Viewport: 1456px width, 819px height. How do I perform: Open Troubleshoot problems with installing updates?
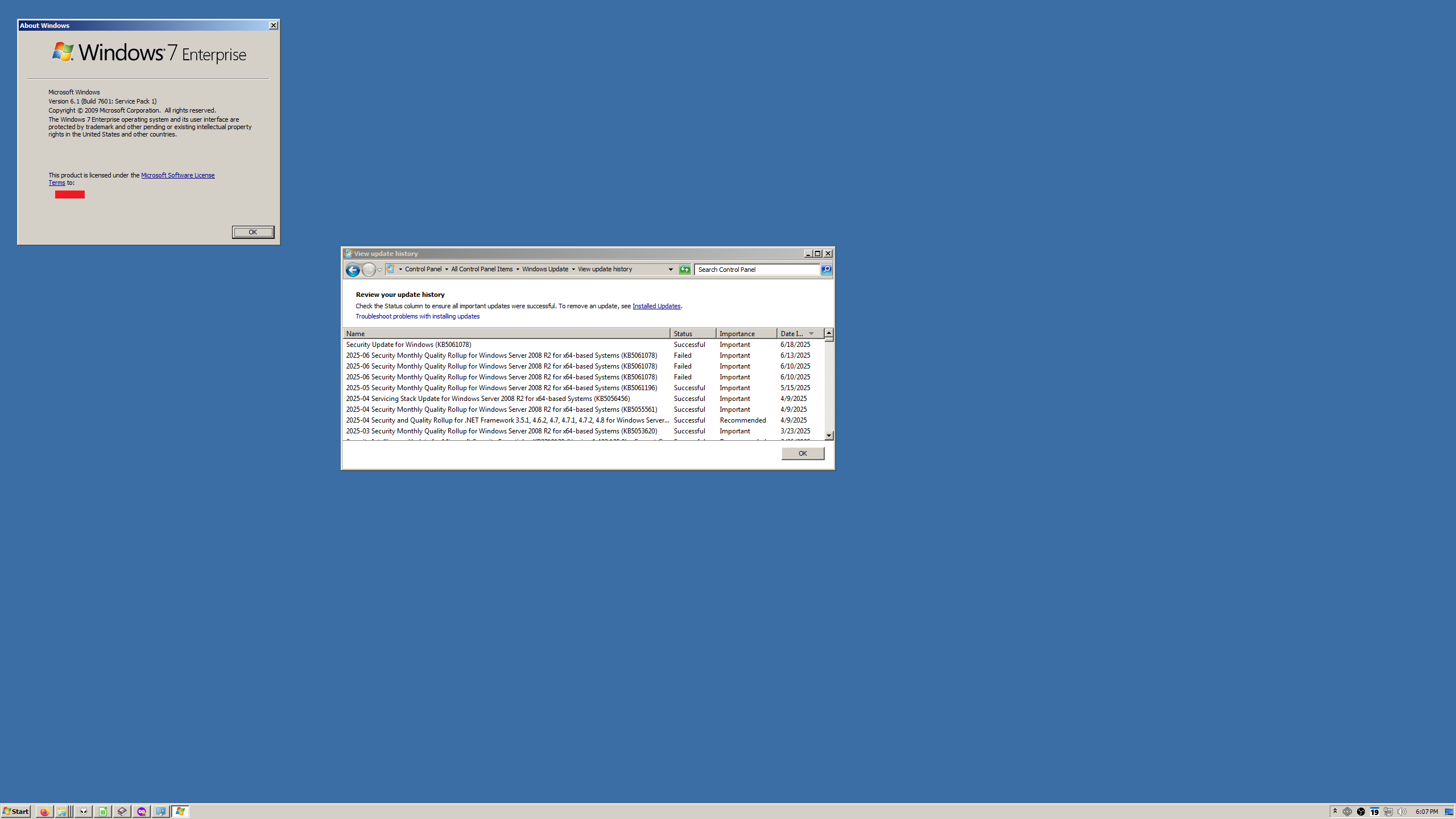click(417, 316)
